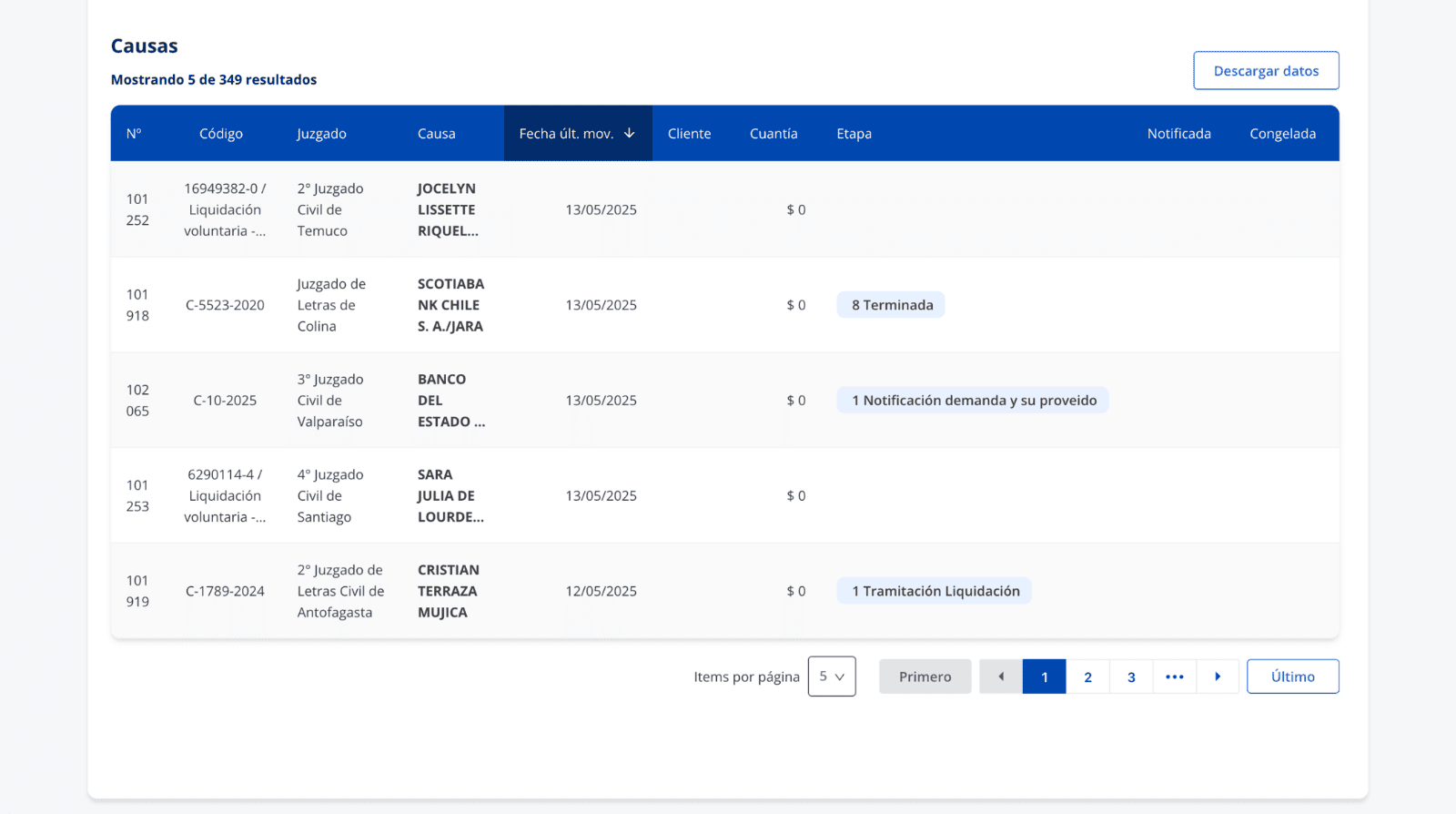Screen dimensions: 1456x814
Task: Jump to the Último page
Action: coord(1292,677)
